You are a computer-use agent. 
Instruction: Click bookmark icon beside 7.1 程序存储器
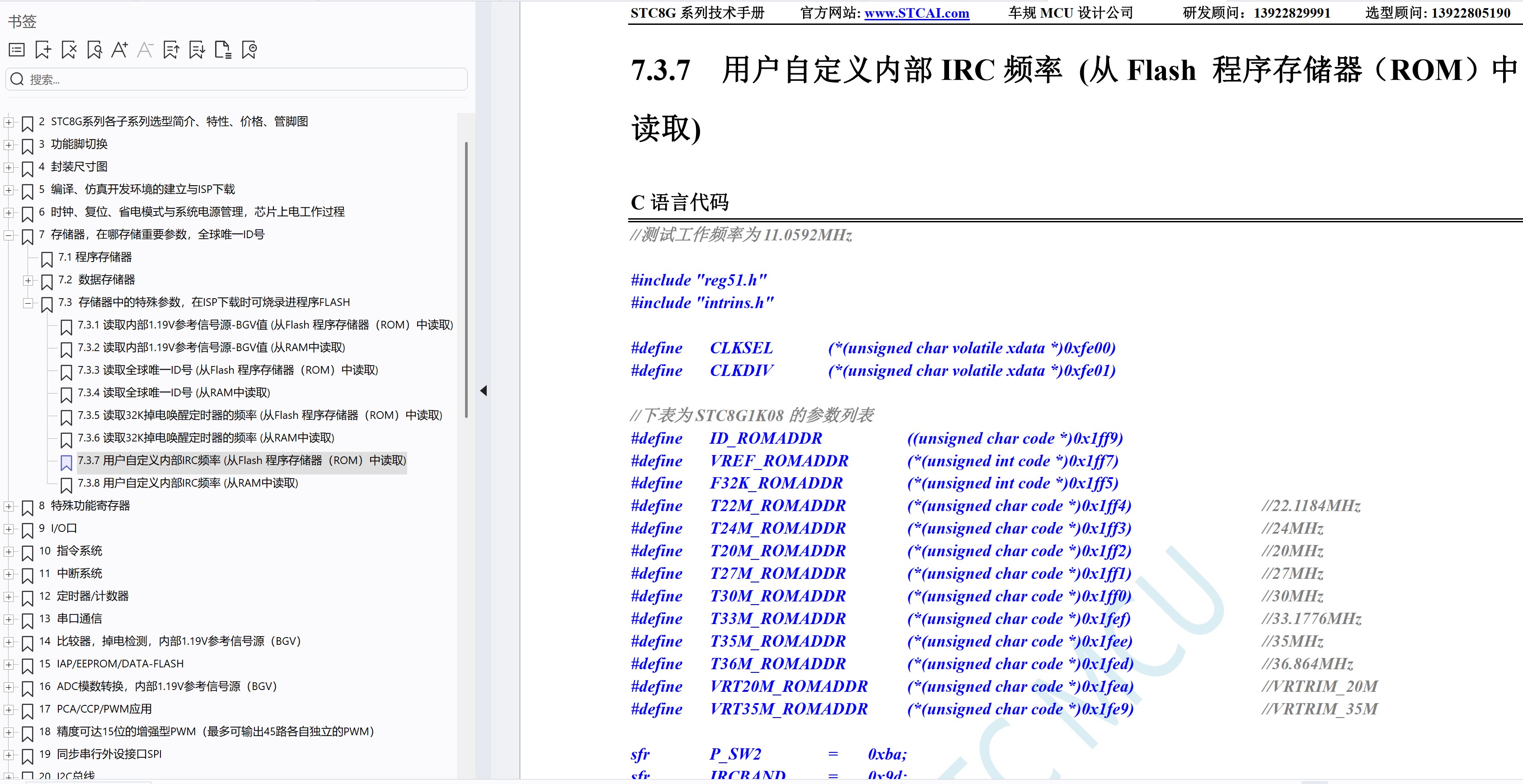tap(47, 259)
